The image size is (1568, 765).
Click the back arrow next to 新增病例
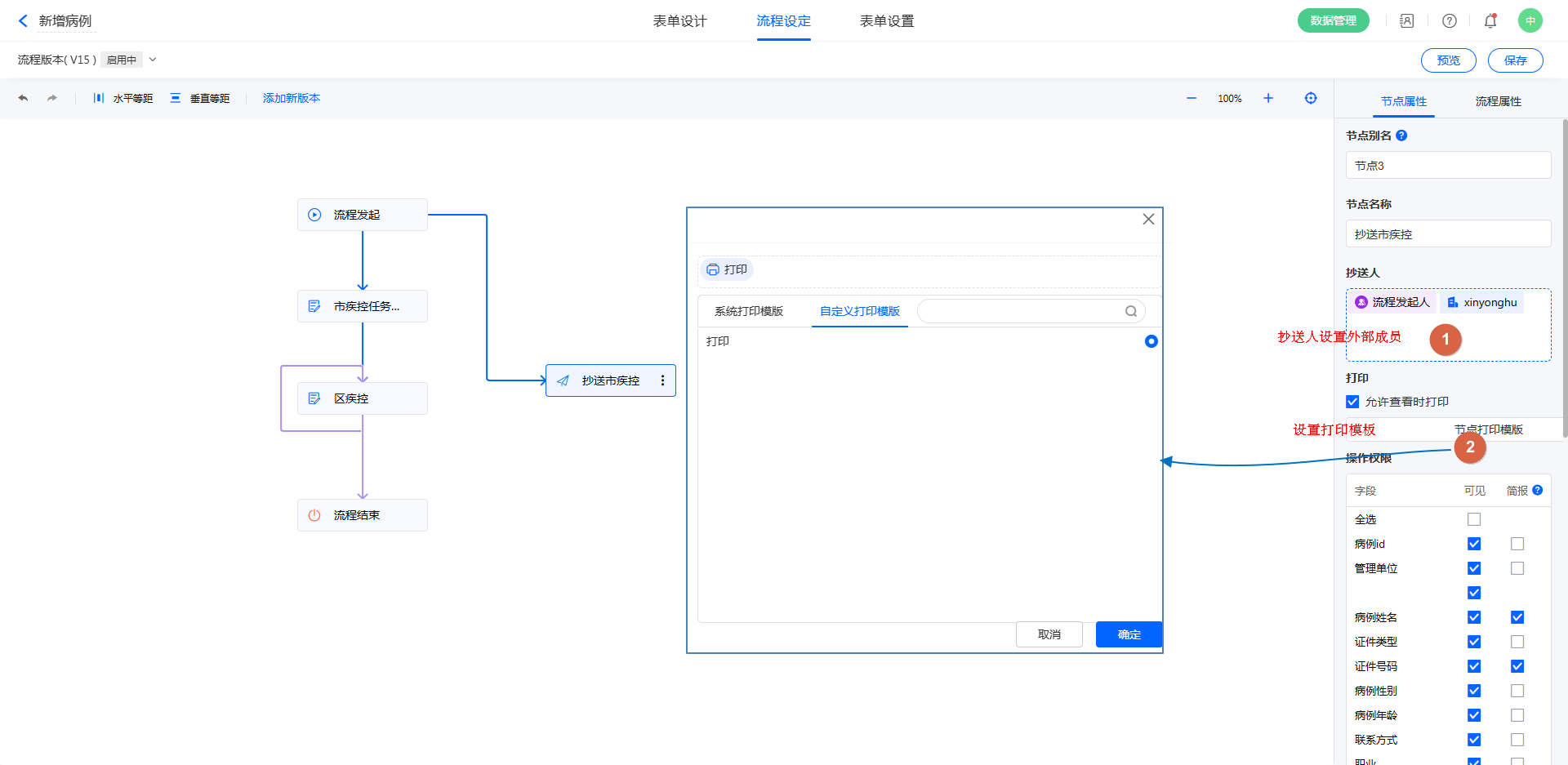coord(23,21)
